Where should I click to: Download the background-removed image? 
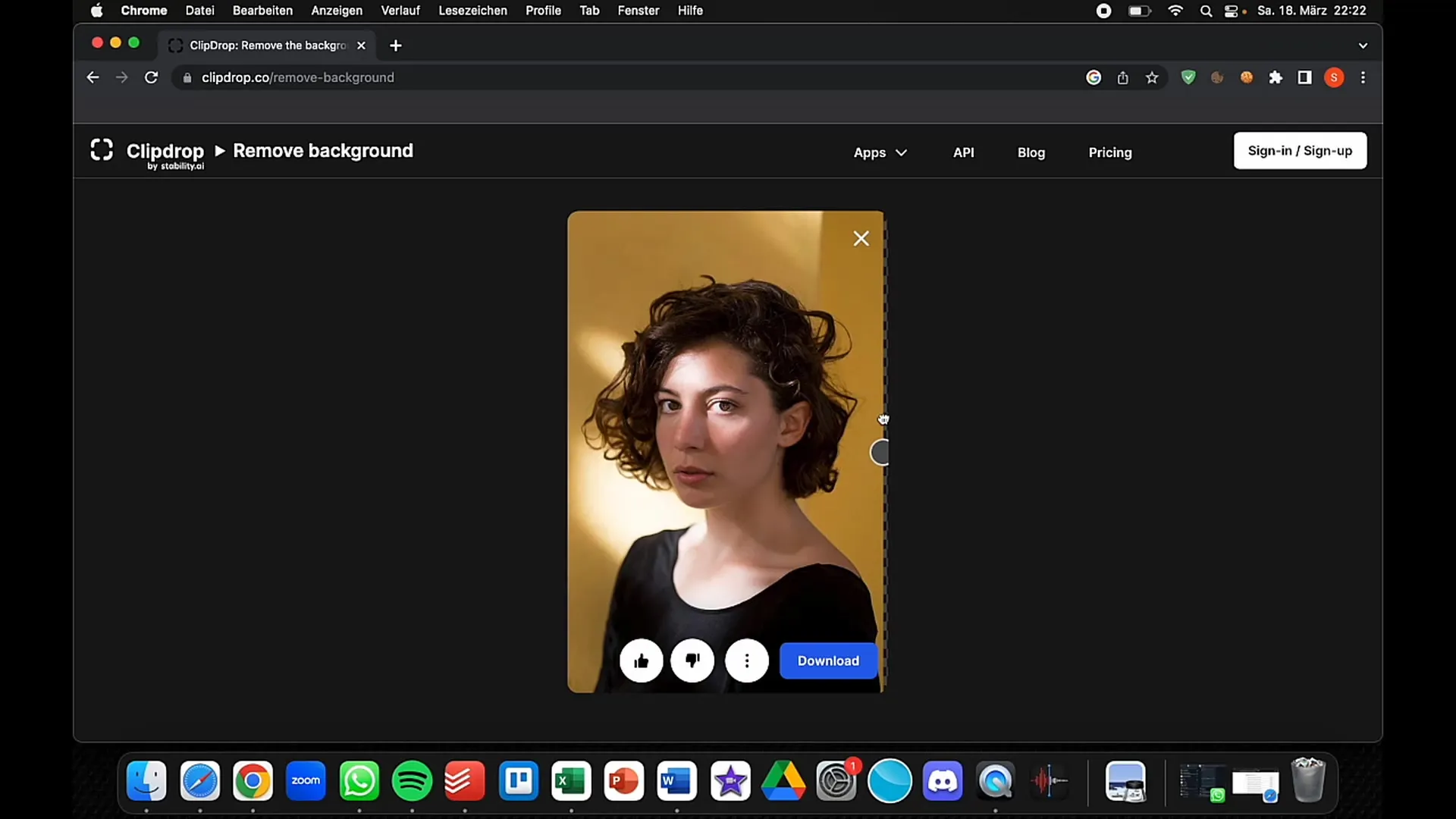click(828, 660)
